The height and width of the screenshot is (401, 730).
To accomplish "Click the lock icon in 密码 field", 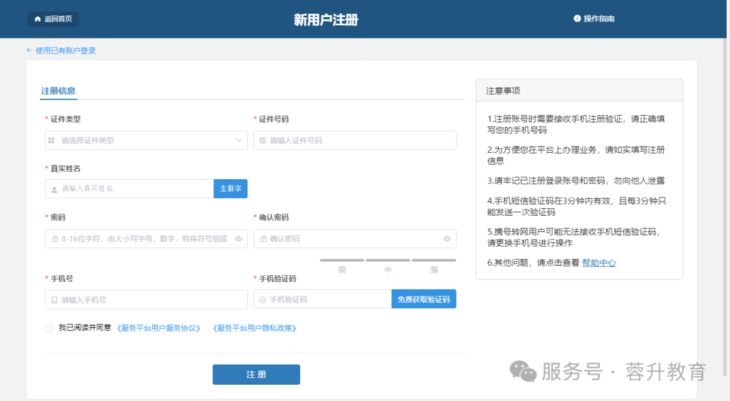I will pos(52,239).
